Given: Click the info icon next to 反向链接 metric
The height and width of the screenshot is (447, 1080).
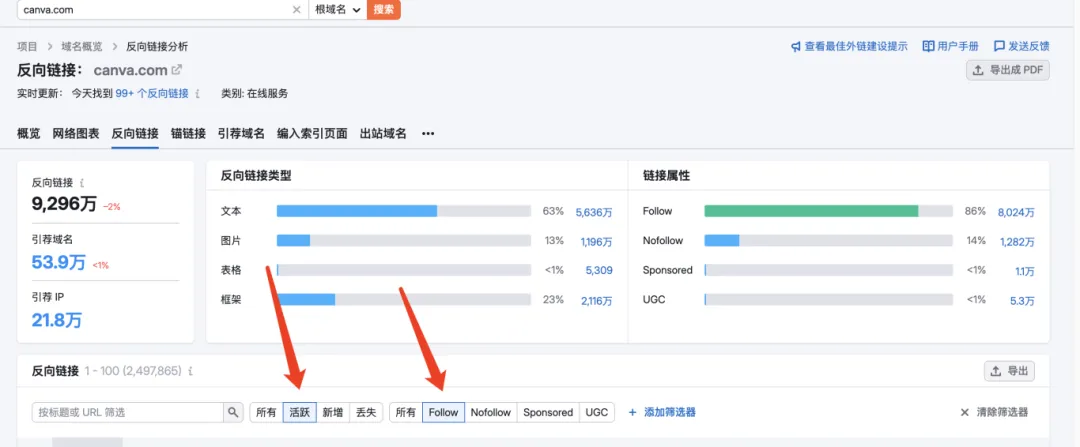Looking at the screenshot, I should 82,183.
